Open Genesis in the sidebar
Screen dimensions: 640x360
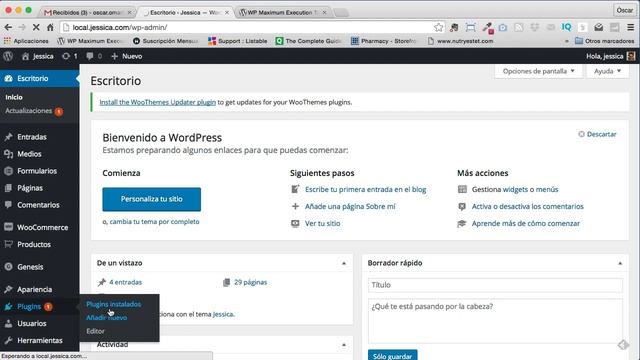pyautogui.click(x=40, y=267)
